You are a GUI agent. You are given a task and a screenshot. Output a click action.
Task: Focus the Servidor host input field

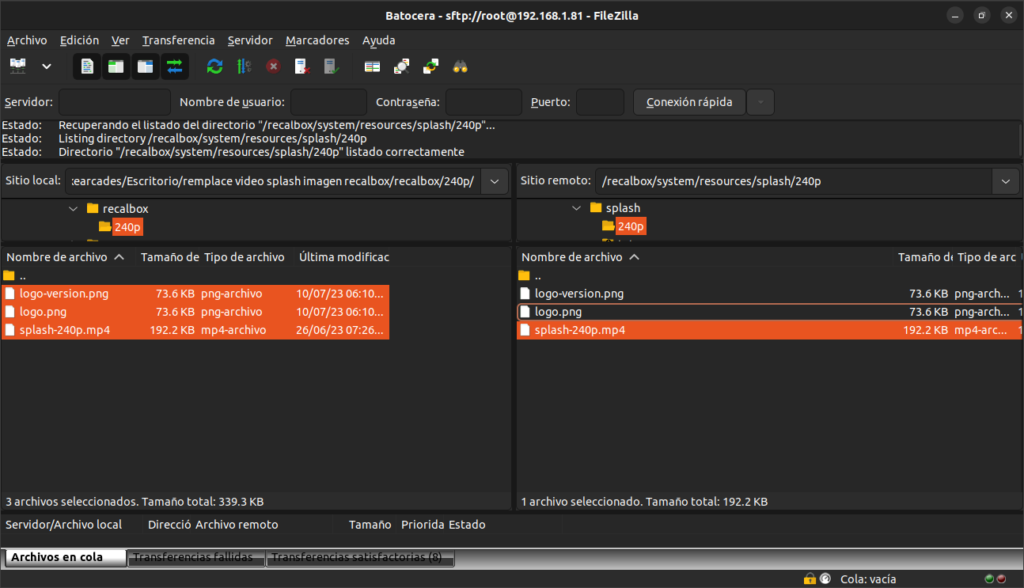click(x=114, y=102)
